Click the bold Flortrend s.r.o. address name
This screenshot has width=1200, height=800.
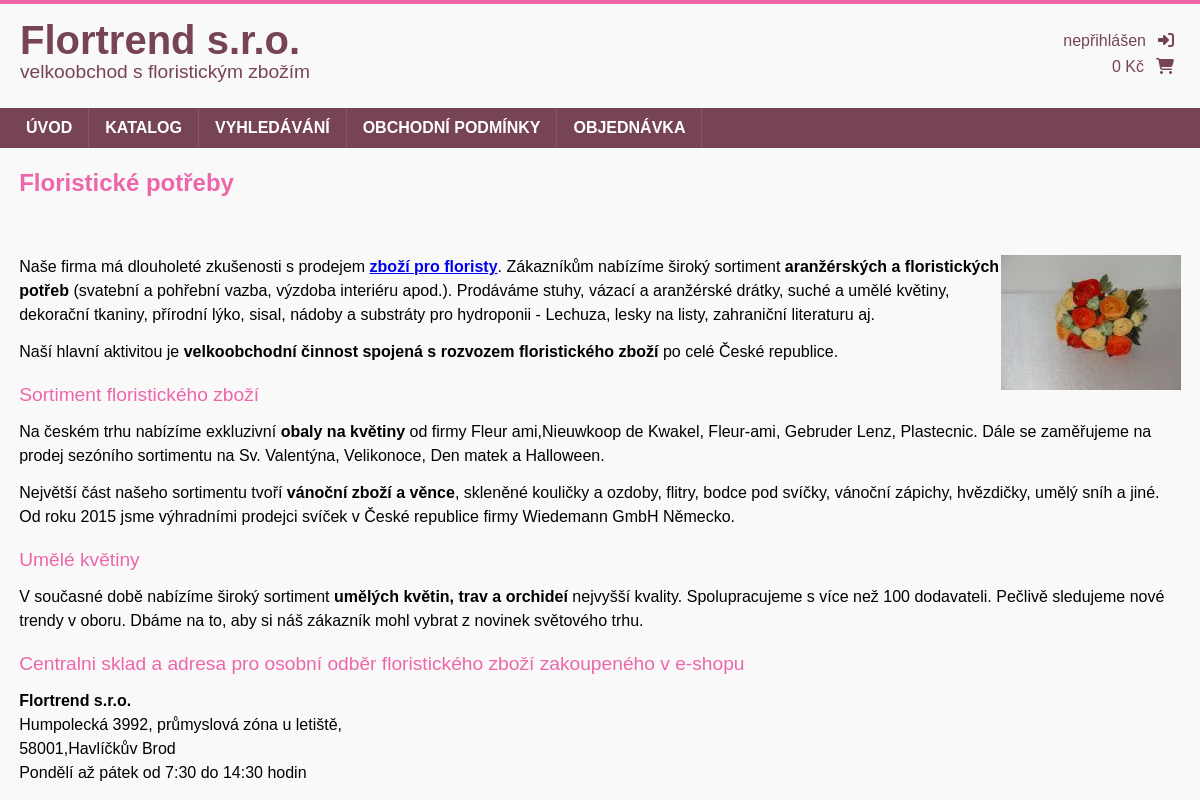click(x=75, y=701)
